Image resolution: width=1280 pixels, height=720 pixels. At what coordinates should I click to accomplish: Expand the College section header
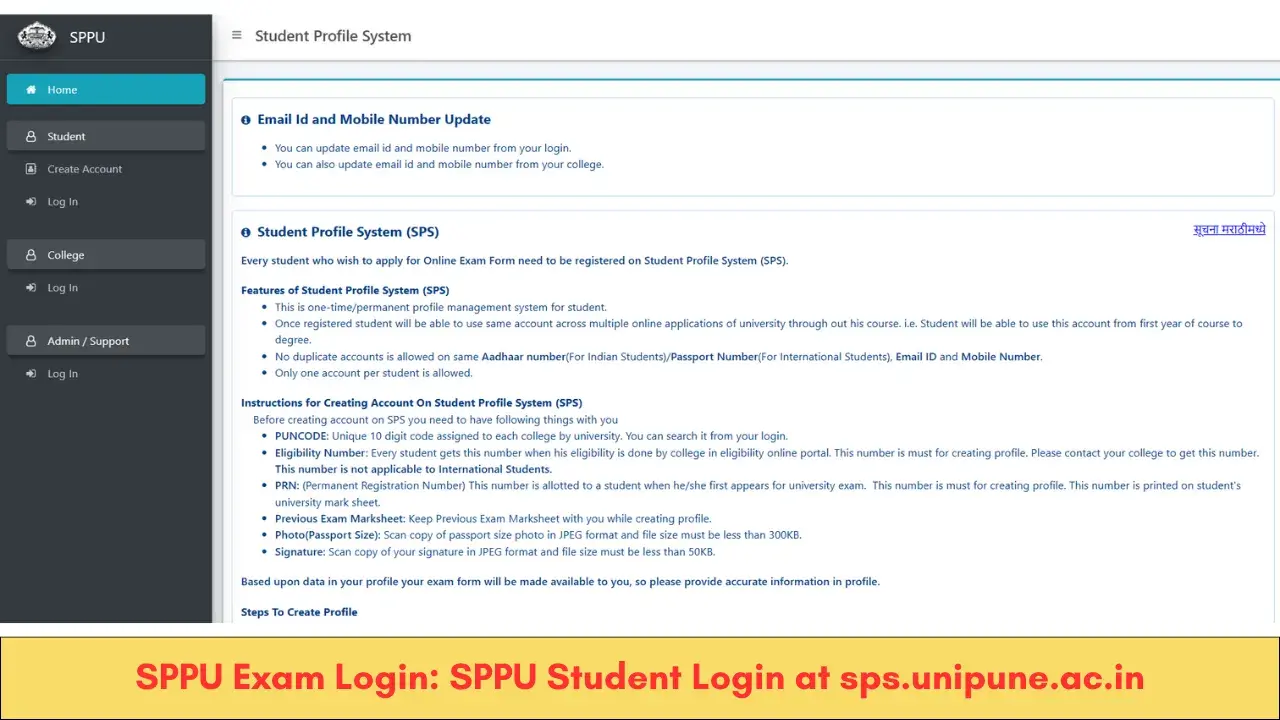[106, 255]
